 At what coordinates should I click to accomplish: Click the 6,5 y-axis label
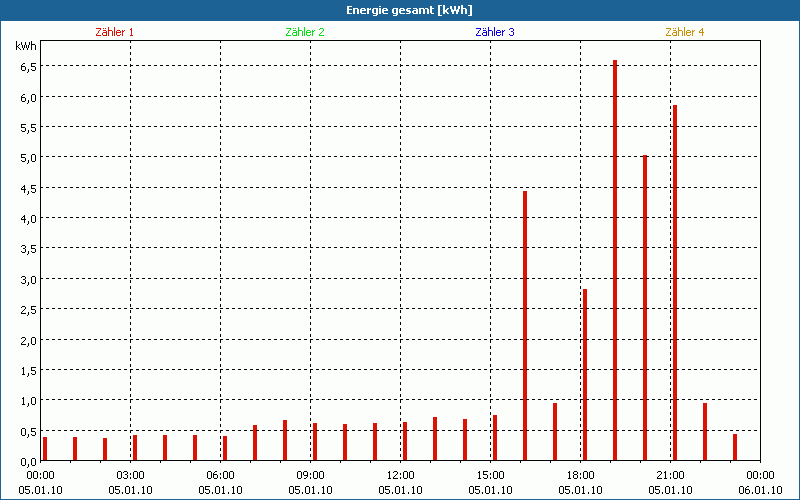[28, 67]
